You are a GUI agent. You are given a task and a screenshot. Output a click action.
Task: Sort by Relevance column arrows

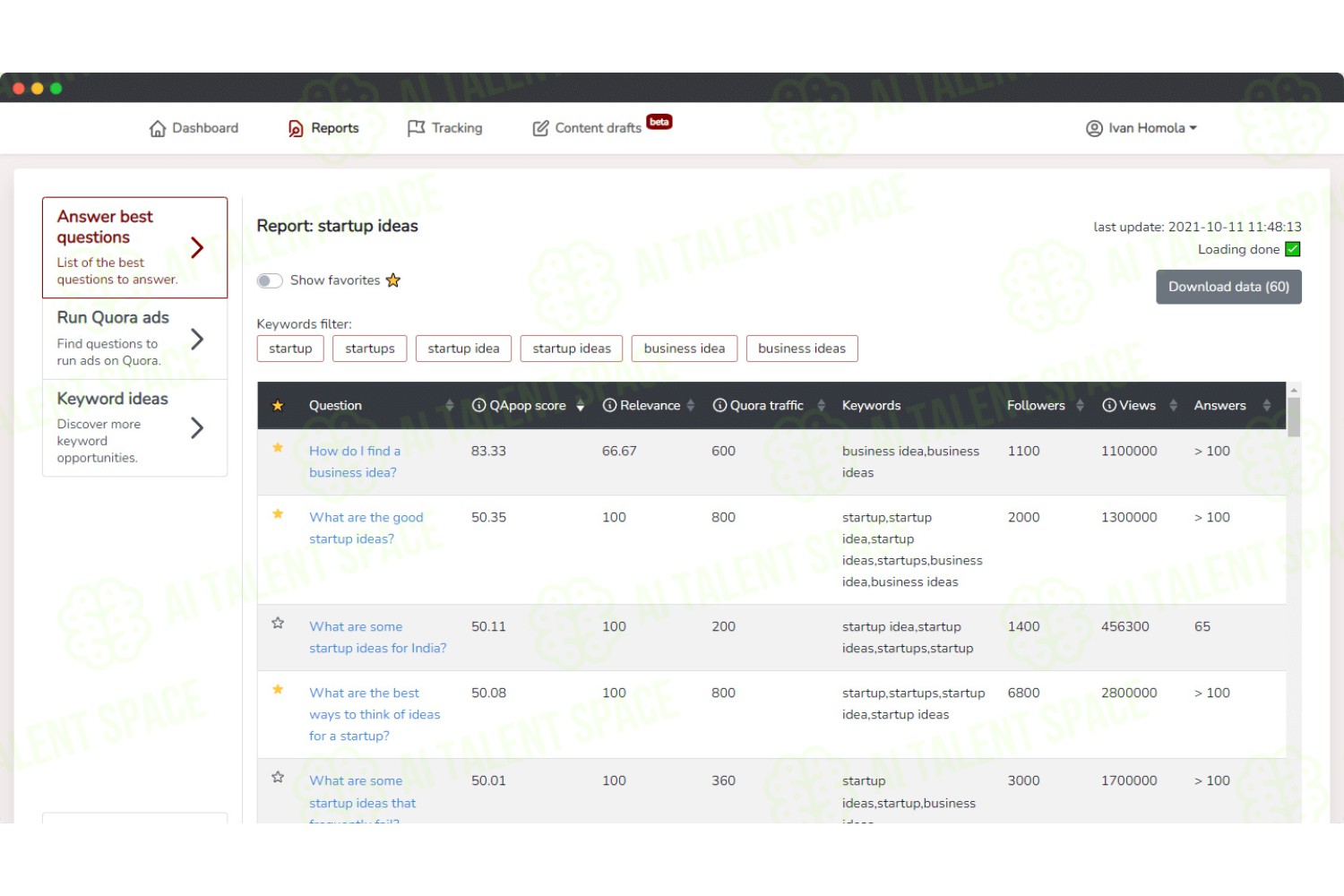tap(690, 406)
